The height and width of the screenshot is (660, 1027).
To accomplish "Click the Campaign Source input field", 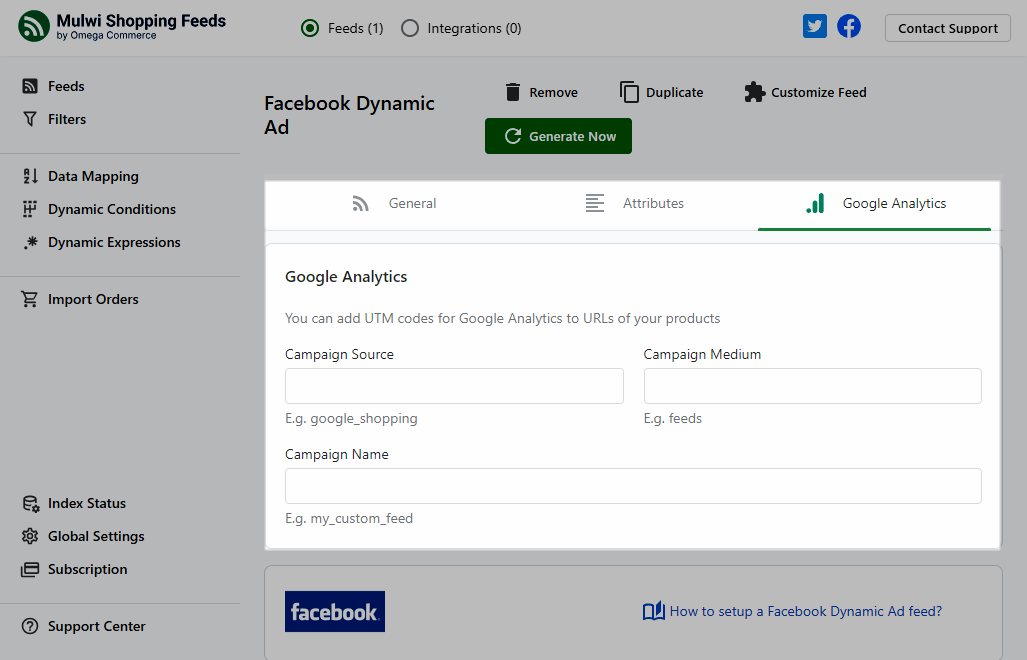I will (454, 386).
